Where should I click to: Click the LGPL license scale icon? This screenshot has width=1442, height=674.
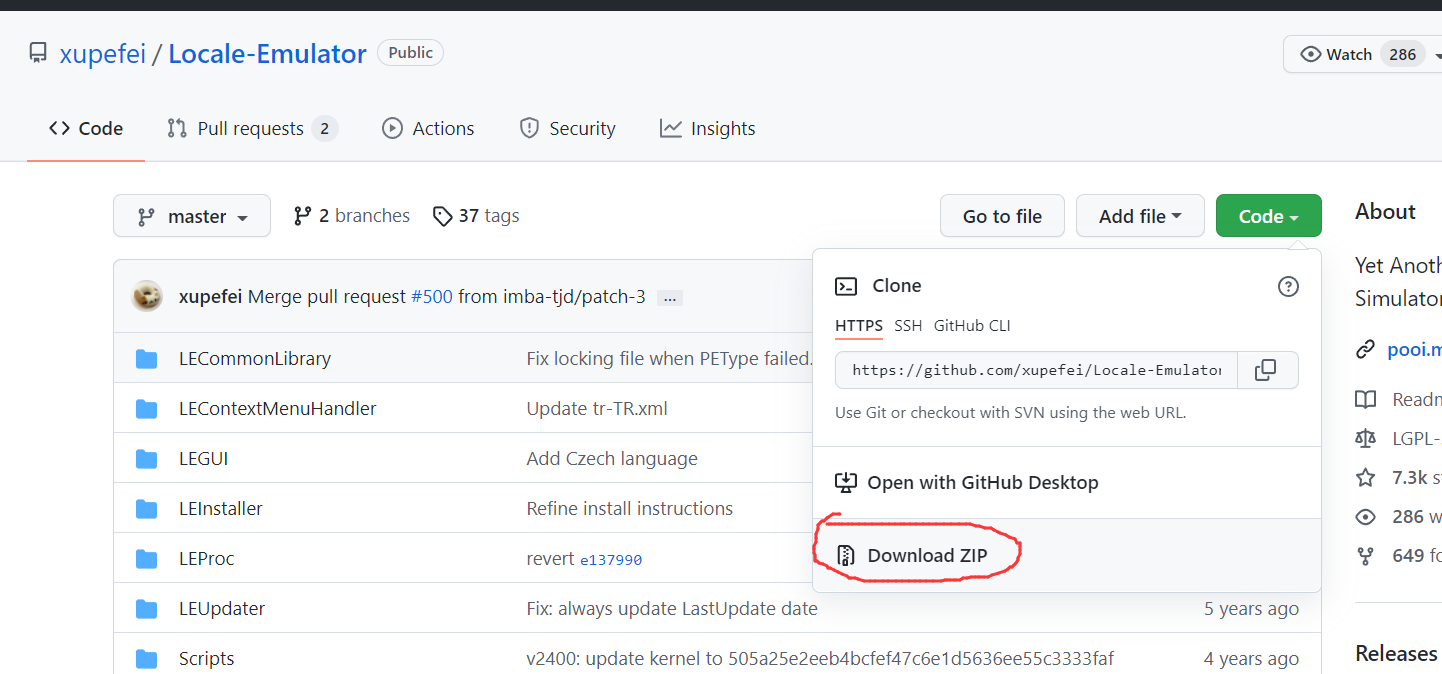tap(1366, 438)
